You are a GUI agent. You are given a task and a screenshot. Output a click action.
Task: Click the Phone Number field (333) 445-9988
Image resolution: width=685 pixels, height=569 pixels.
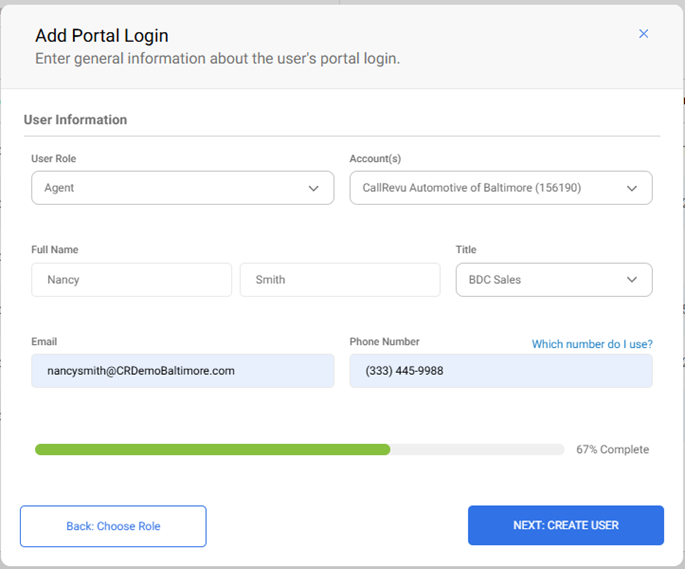click(x=501, y=371)
